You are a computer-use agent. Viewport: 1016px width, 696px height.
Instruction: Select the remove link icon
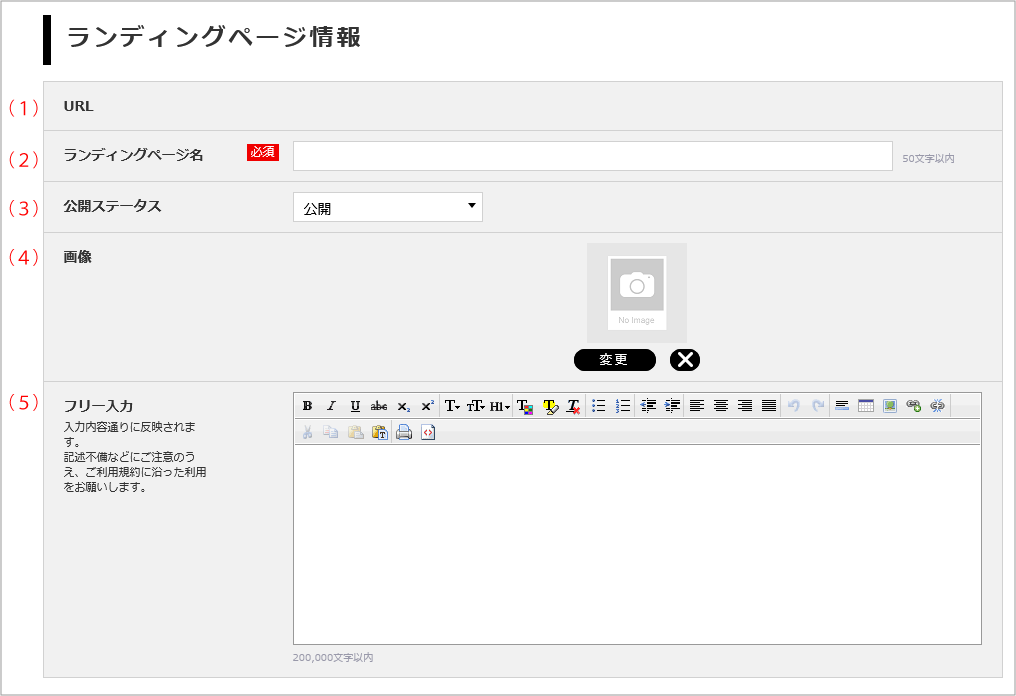coord(936,405)
